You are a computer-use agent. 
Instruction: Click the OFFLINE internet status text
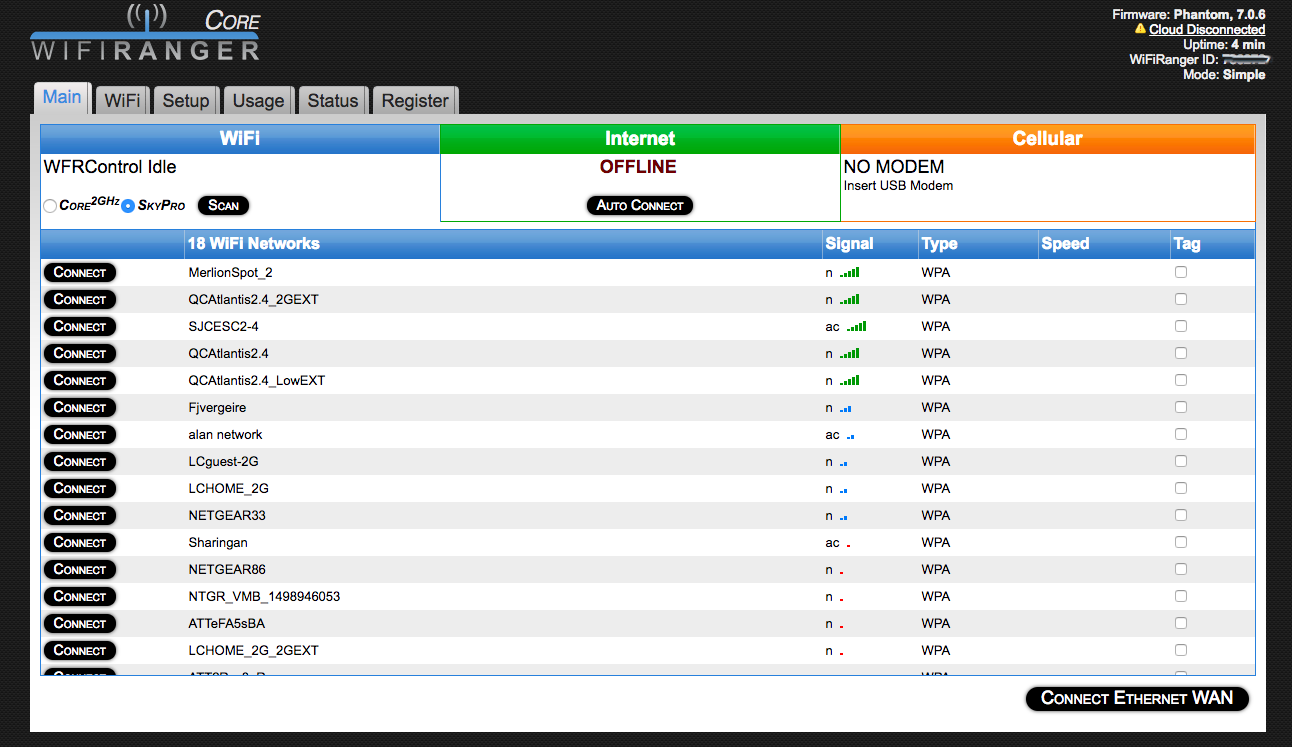point(638,167)
